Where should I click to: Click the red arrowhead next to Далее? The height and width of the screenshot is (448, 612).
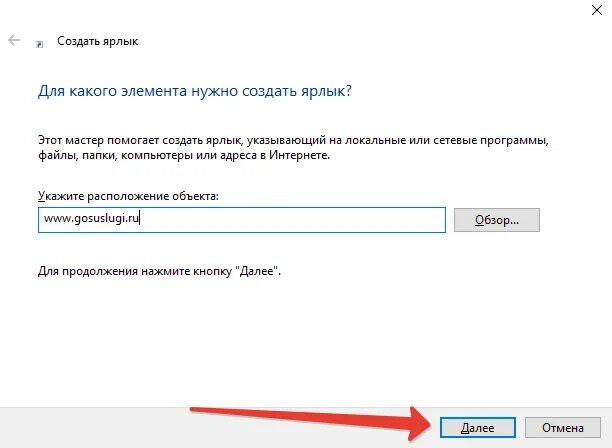(x=420, y=425)
